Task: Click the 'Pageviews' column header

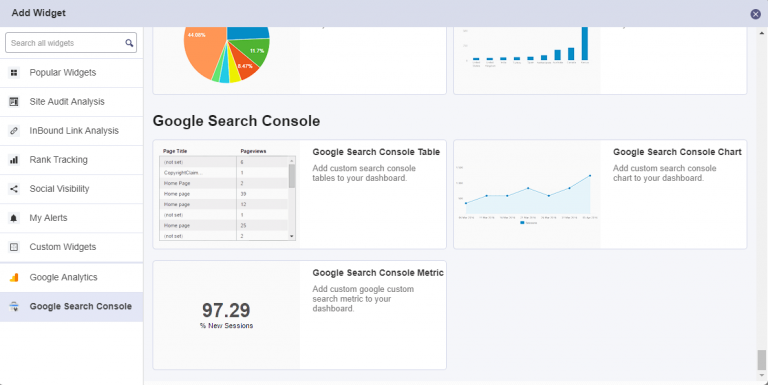Action: click(253, 151)
